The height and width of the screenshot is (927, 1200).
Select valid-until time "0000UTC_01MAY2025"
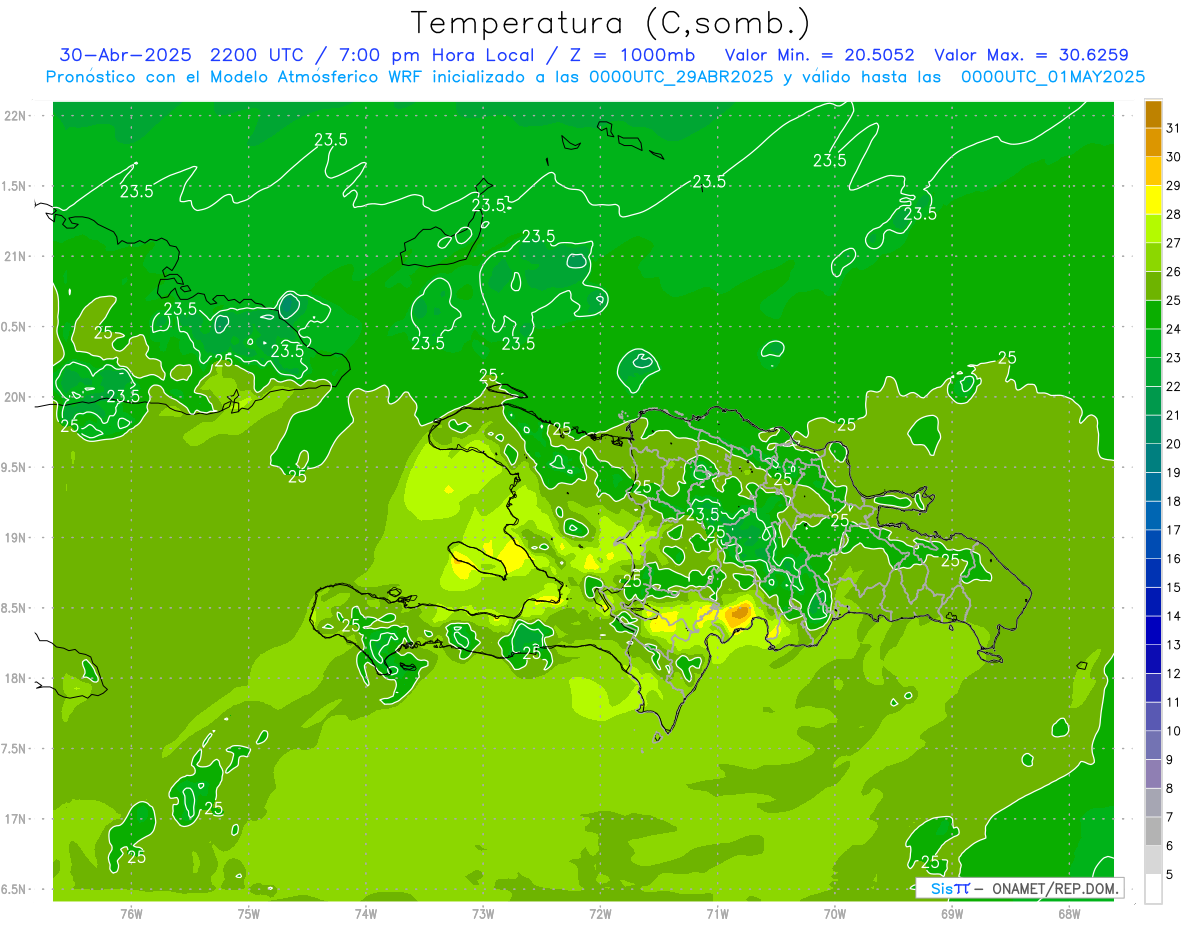pyautogui.click(x=1053, y=77)
